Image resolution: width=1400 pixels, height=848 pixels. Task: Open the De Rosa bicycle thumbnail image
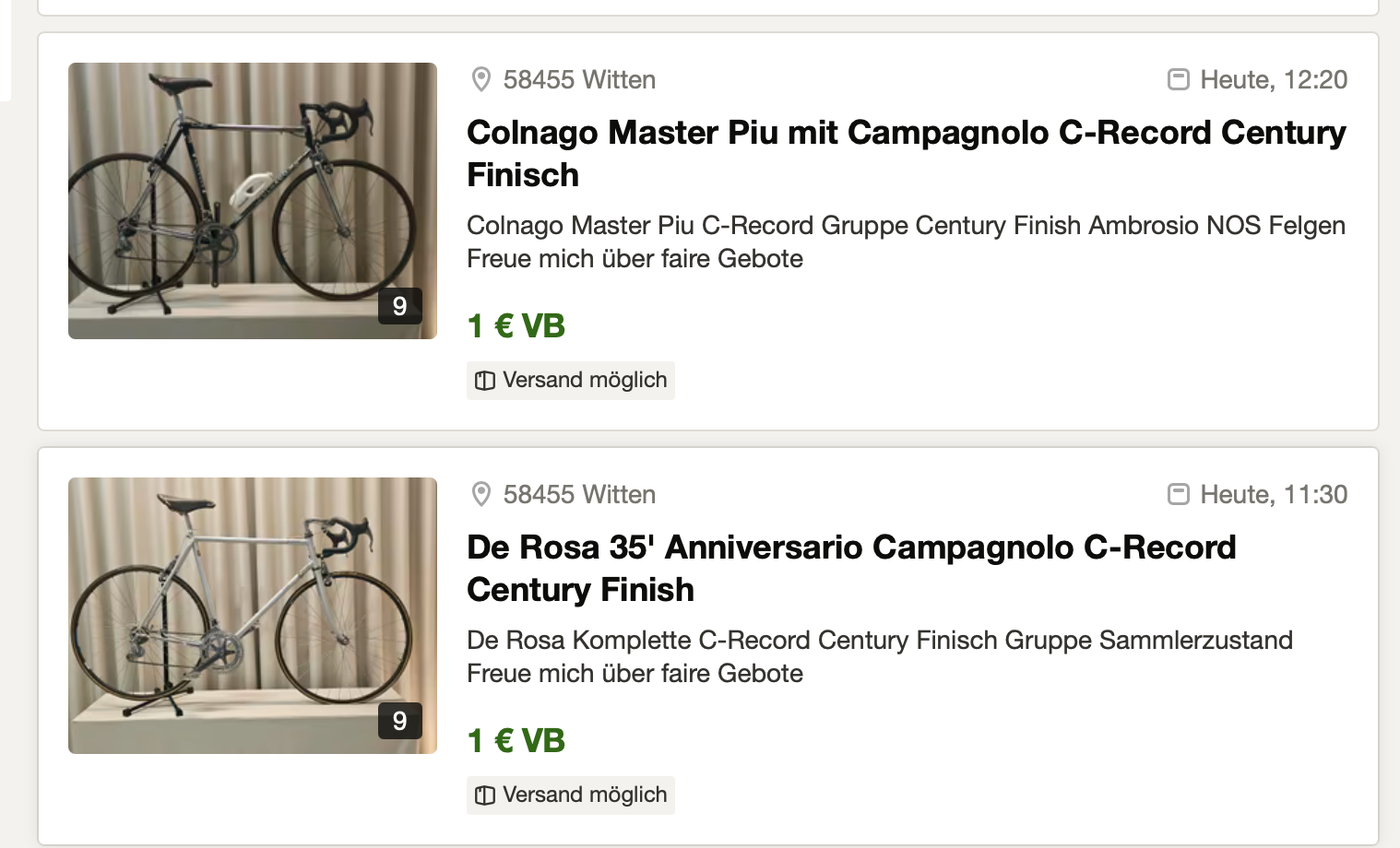click(x=252, y=615)
